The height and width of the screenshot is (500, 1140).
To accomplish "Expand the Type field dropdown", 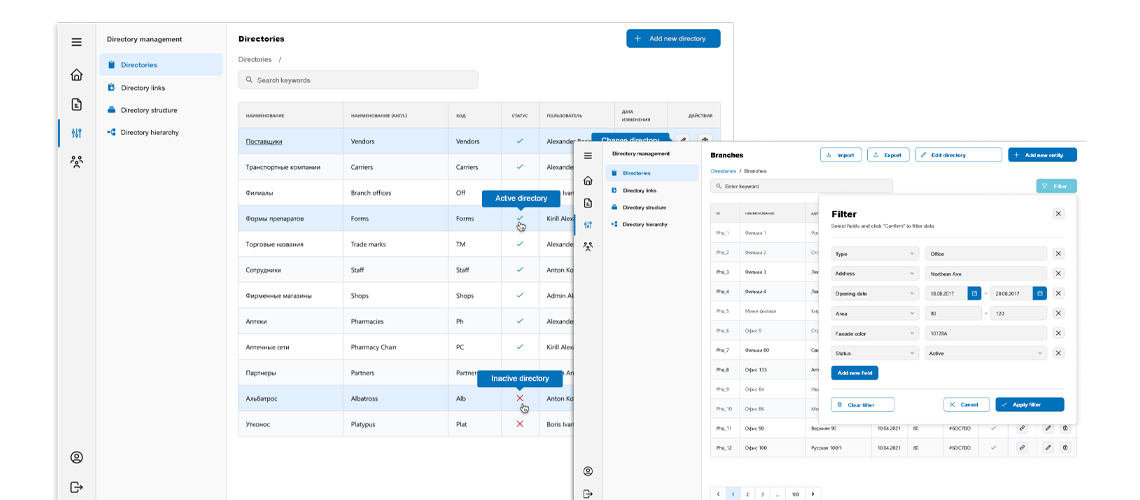I will tap(875, 254).
